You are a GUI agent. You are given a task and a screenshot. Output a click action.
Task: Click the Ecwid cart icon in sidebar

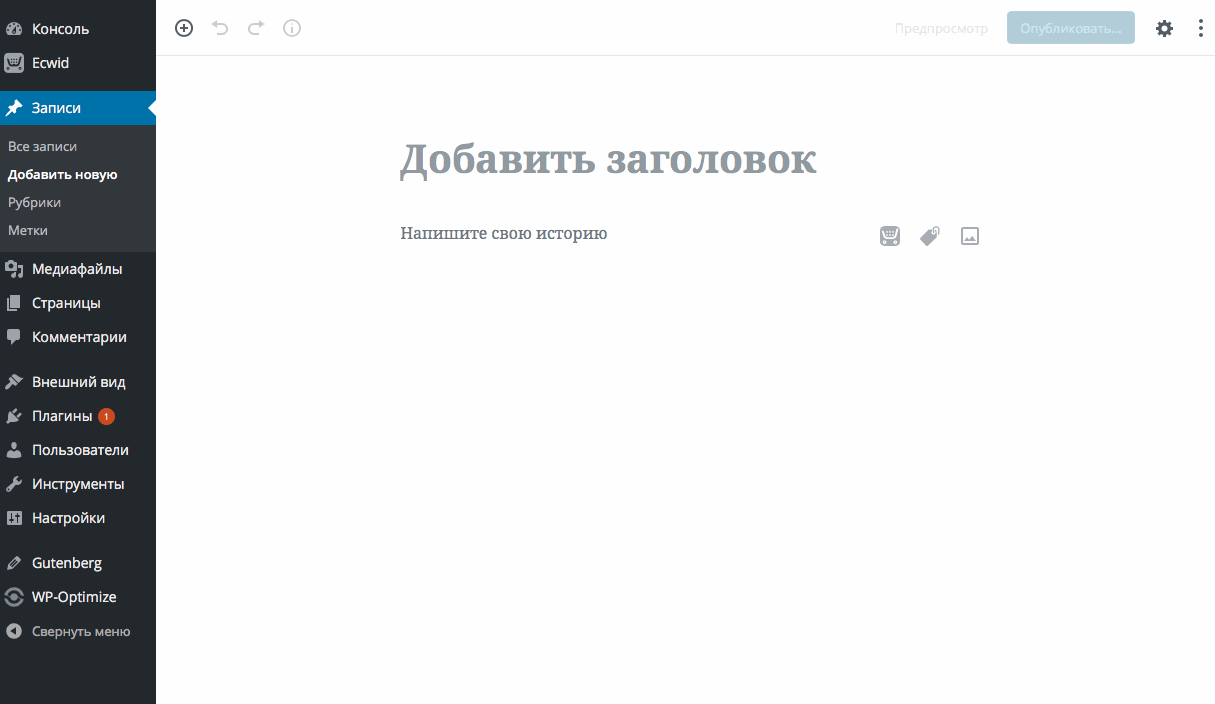point(14,63)
